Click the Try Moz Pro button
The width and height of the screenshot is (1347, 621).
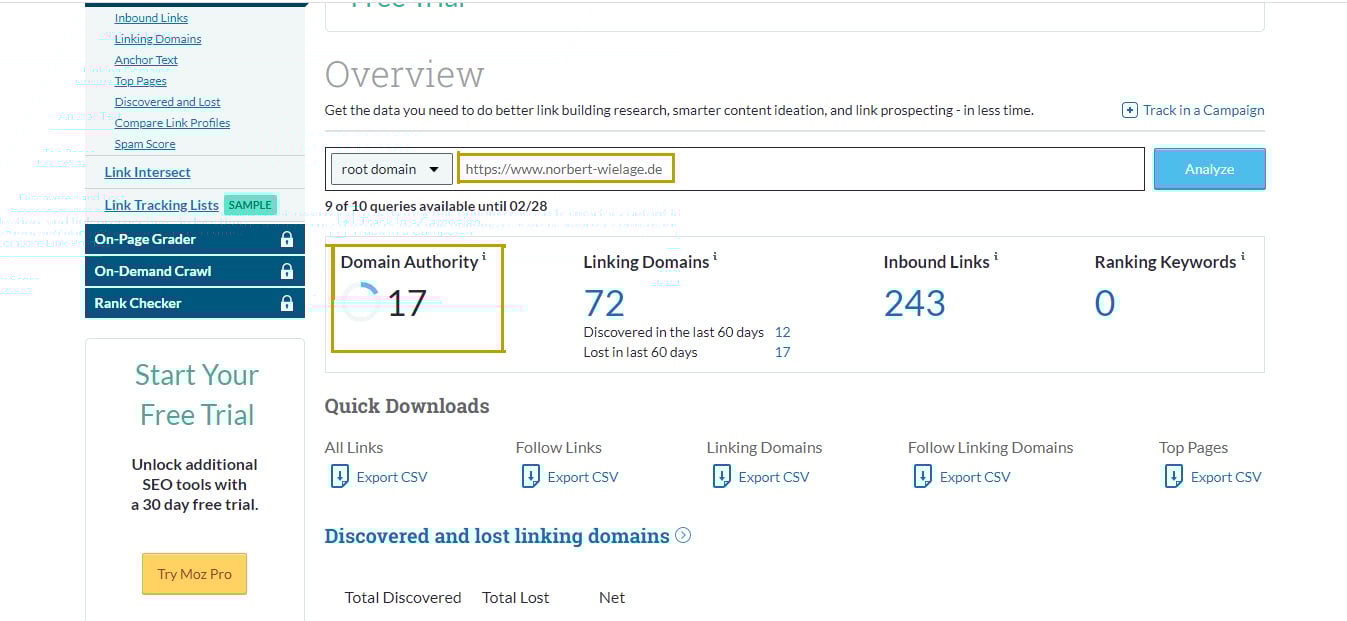click(x=194, y=573)
